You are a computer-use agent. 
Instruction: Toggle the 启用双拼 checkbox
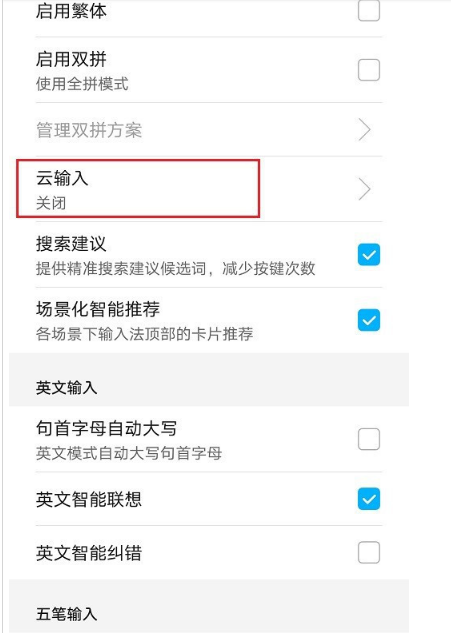[x=369, y=70]
